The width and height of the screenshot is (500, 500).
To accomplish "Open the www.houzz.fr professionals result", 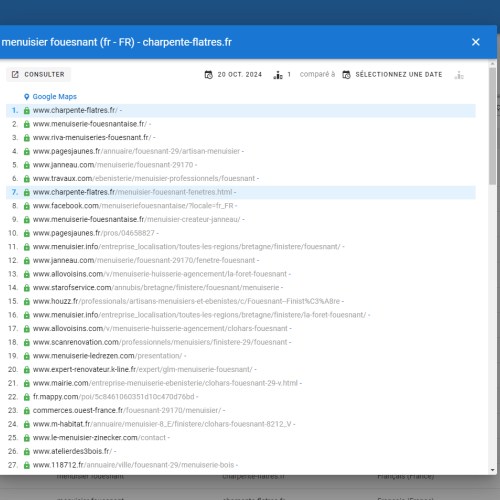I will (186, 301).
